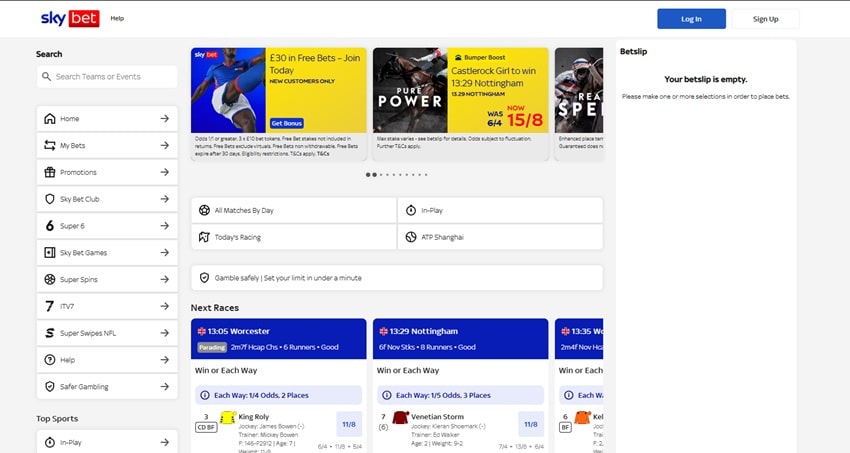Click info icon for Each Way 1/5 Odds

click(387, 395)
